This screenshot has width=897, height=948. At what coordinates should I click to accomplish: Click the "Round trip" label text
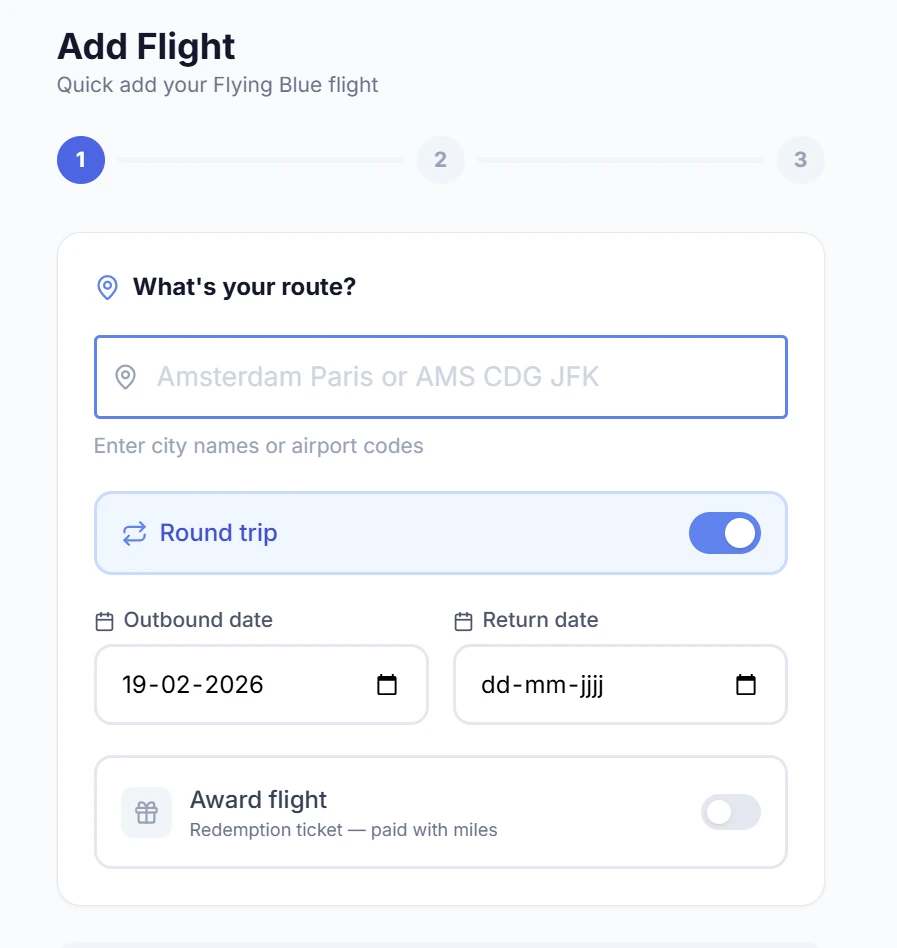pos(218,533)
